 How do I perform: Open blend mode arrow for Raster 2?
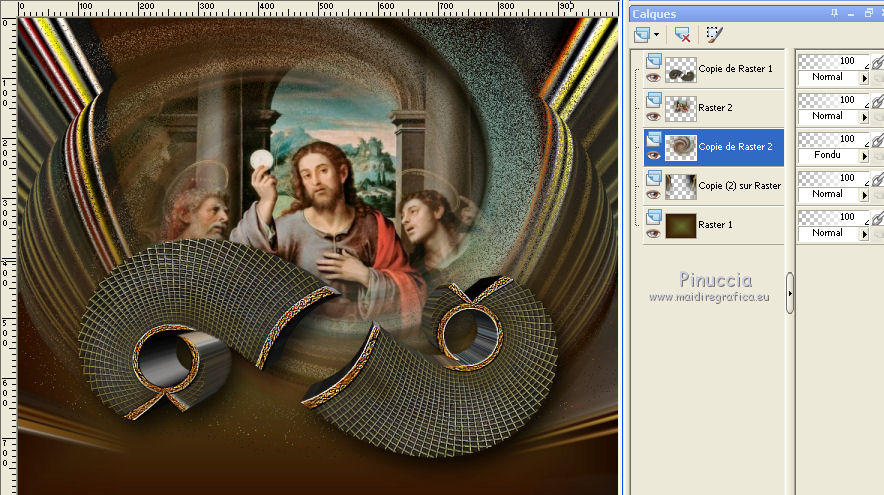[x=864, y=117]
